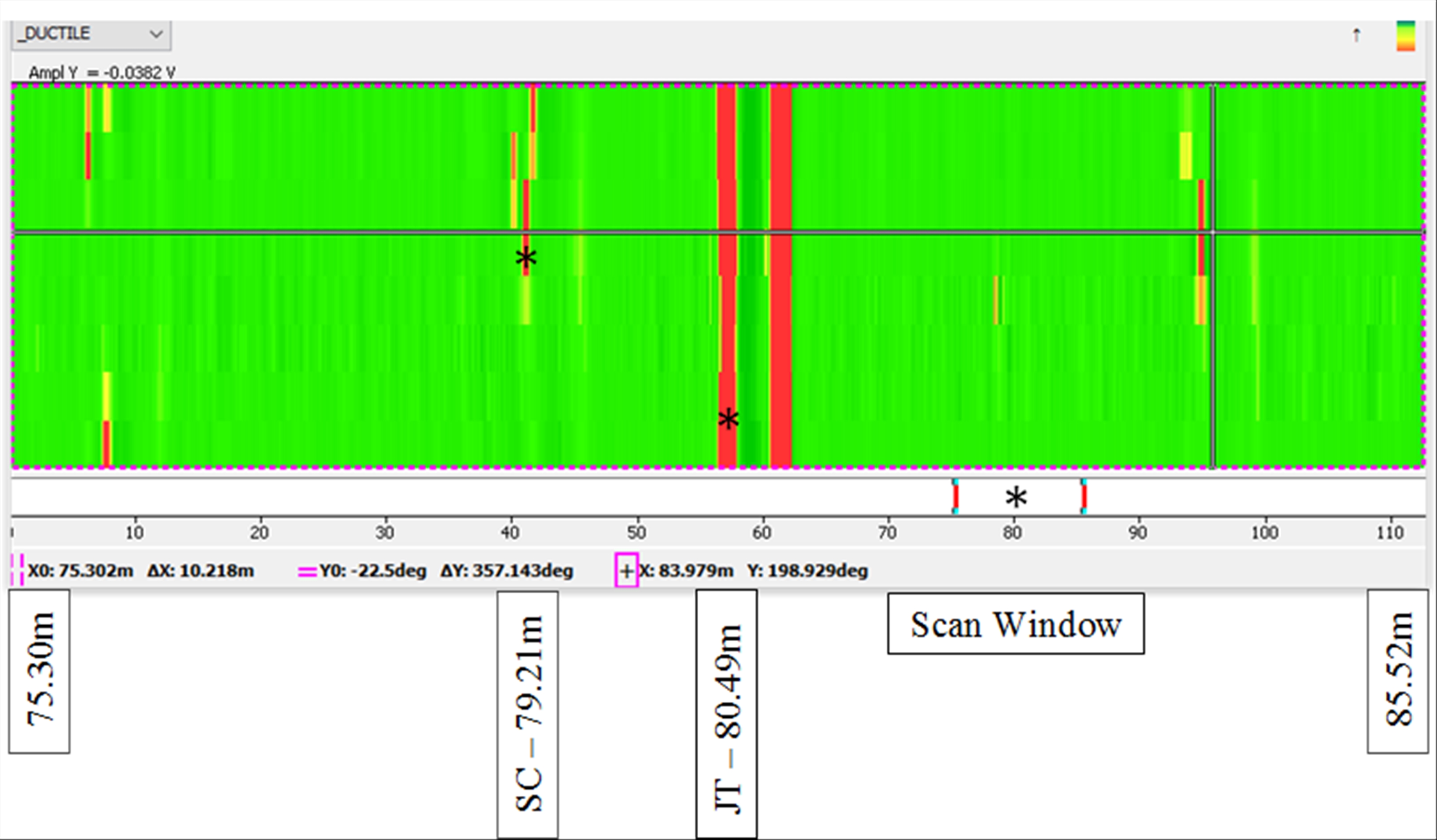Open the color palette gradient swatch

[x=1405, y=37]
